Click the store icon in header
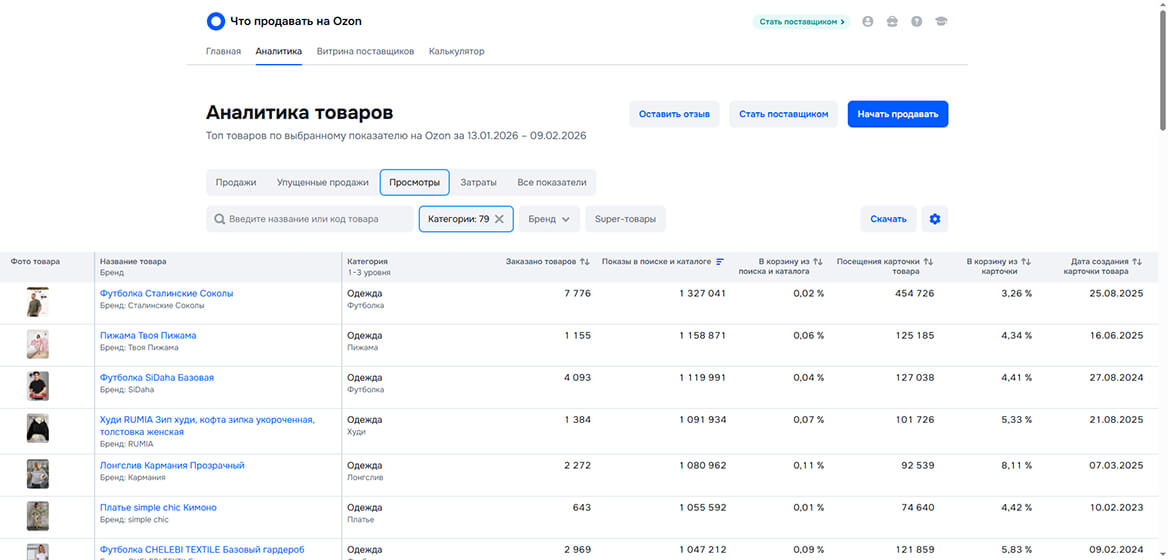Image resolution: width=1170 pixels, height=560 pixels. pos(892,22)
